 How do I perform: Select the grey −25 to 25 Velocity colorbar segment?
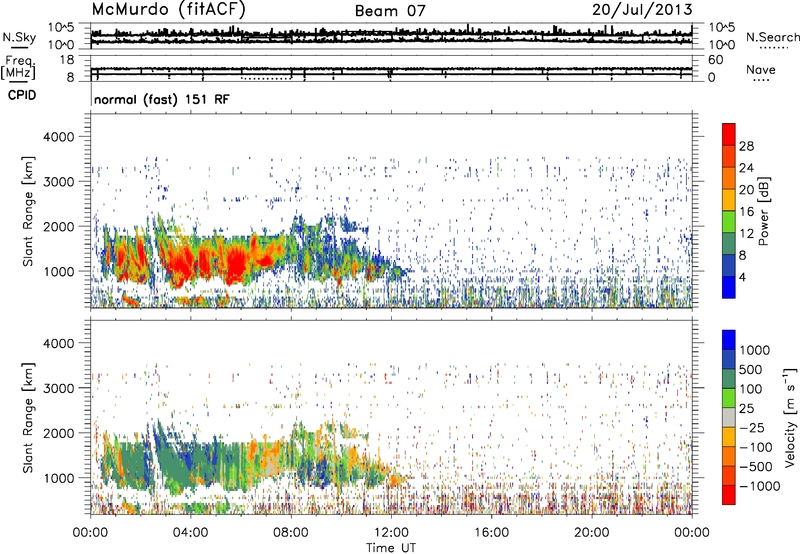pyautogui.click(x=729, y=417)
